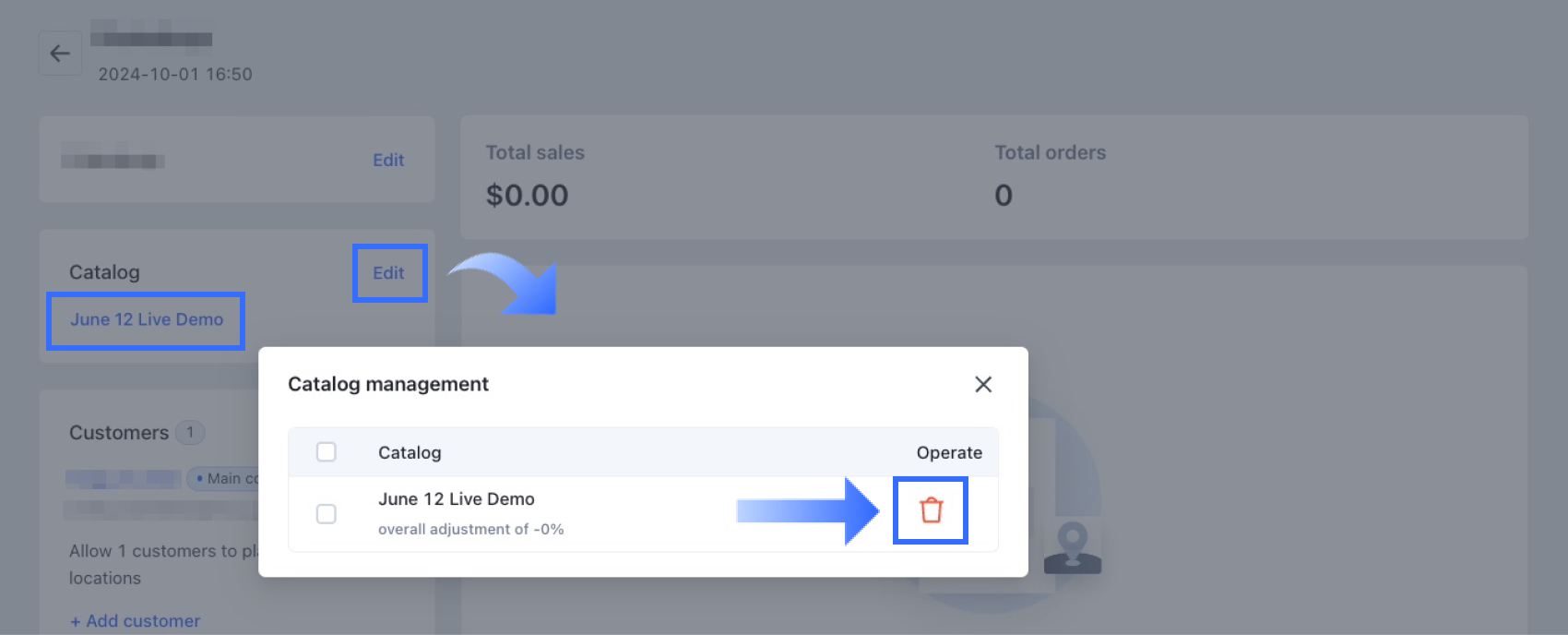Delete June 12 Live Demo via trash icon
The image size is (1568, 635).
click(931, 510)
